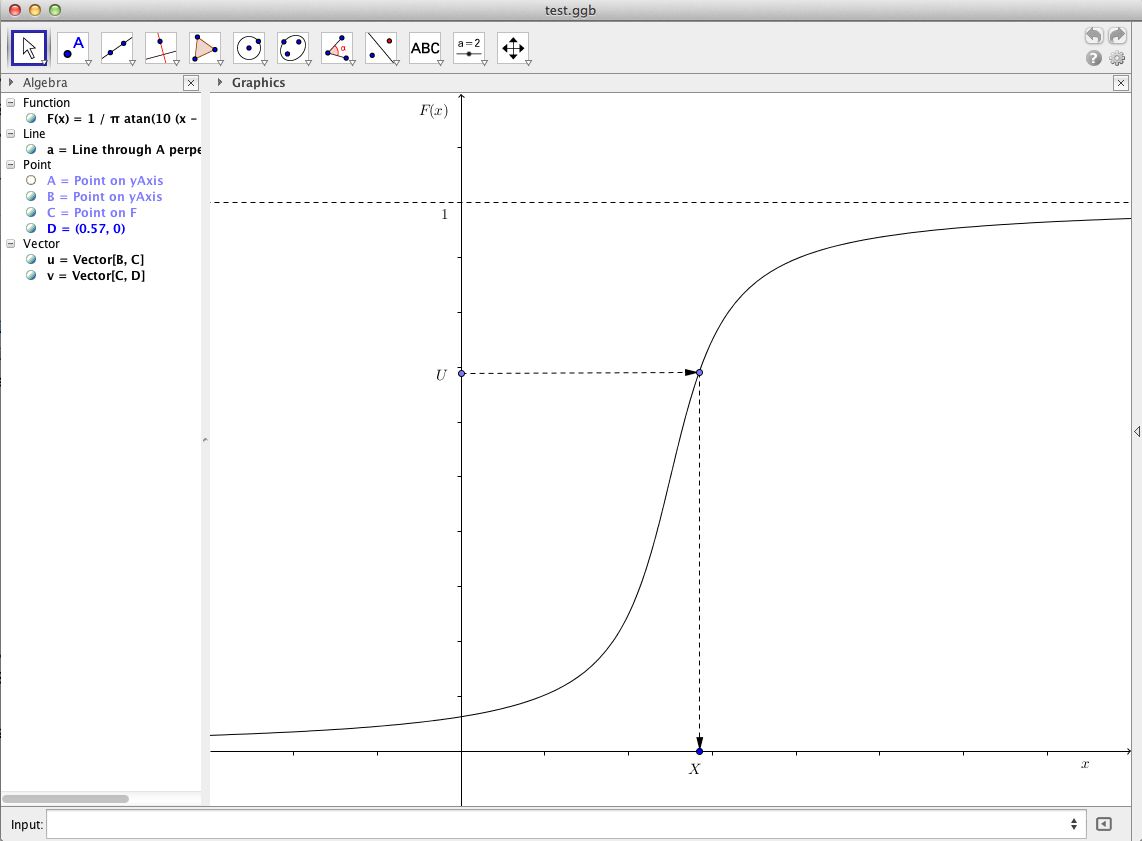This screenshot has height=841, width=1142.
Task: Select the Ellipse conic tool
Action: (x=293, y=48)
